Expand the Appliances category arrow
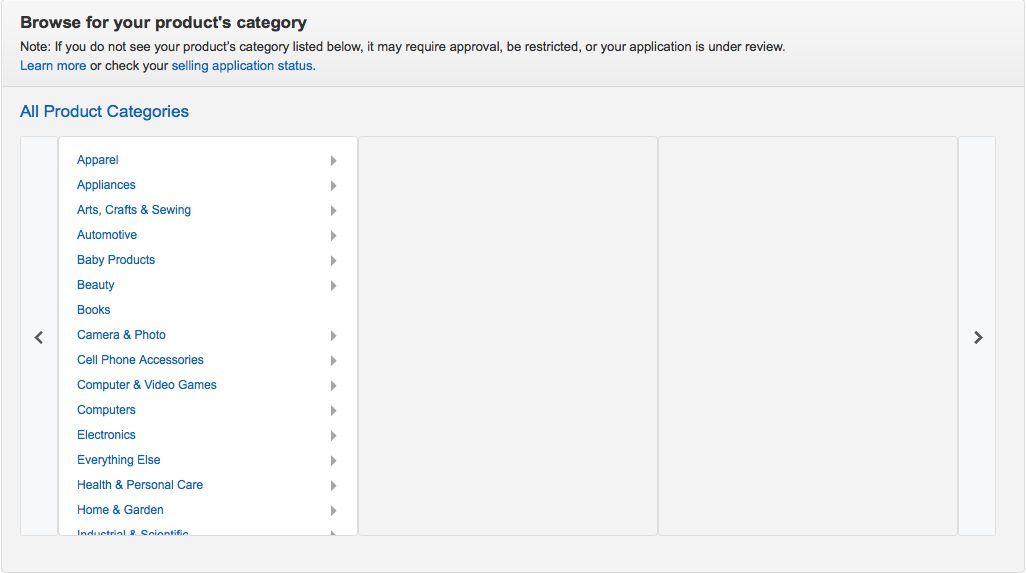 click(333, 186)
